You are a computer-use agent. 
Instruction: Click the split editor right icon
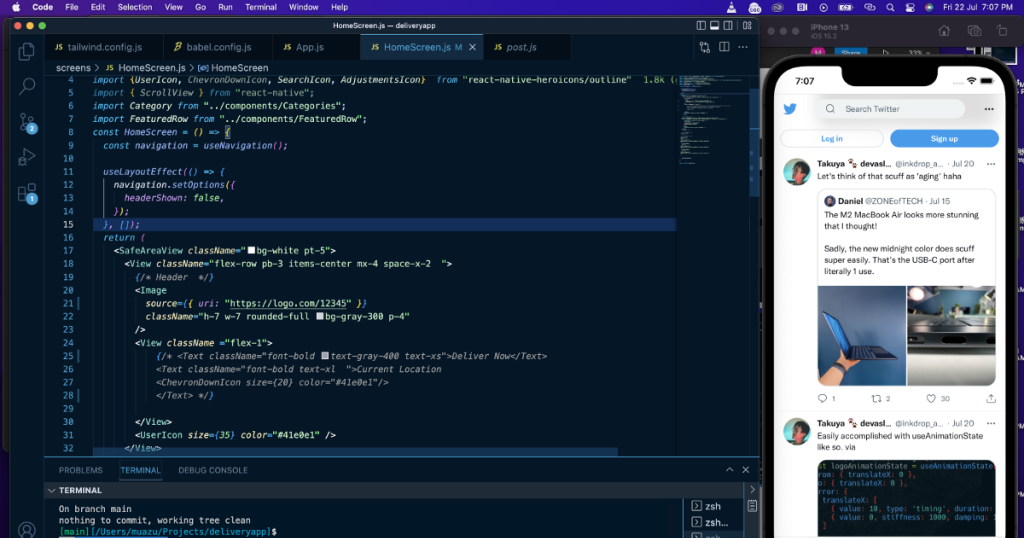724,47
